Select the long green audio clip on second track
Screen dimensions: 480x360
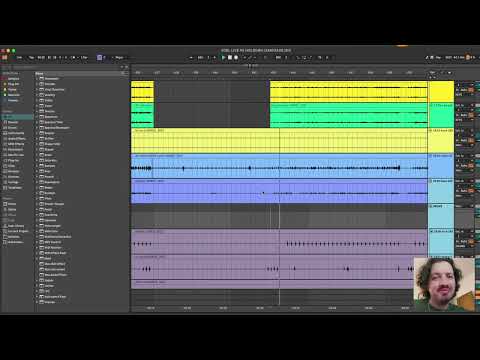coord(349,115)
